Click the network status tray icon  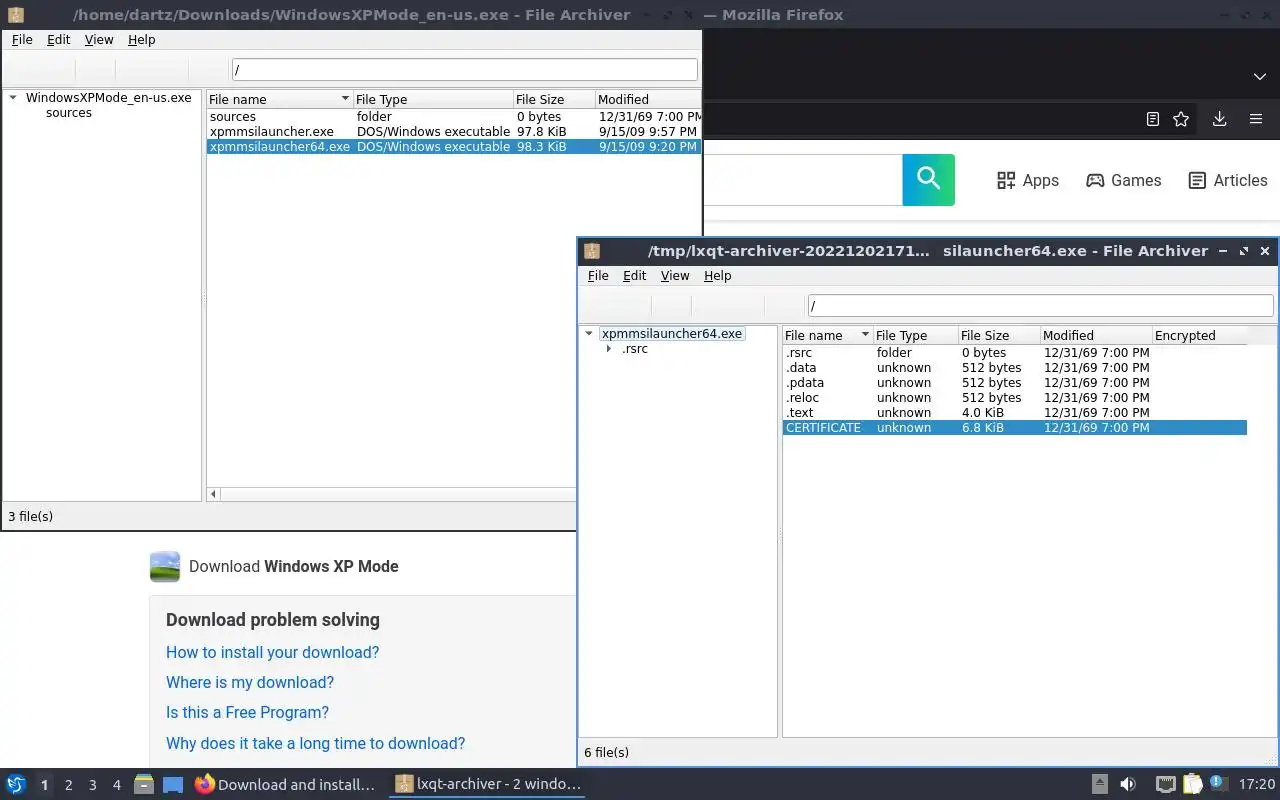point(1165,784)
